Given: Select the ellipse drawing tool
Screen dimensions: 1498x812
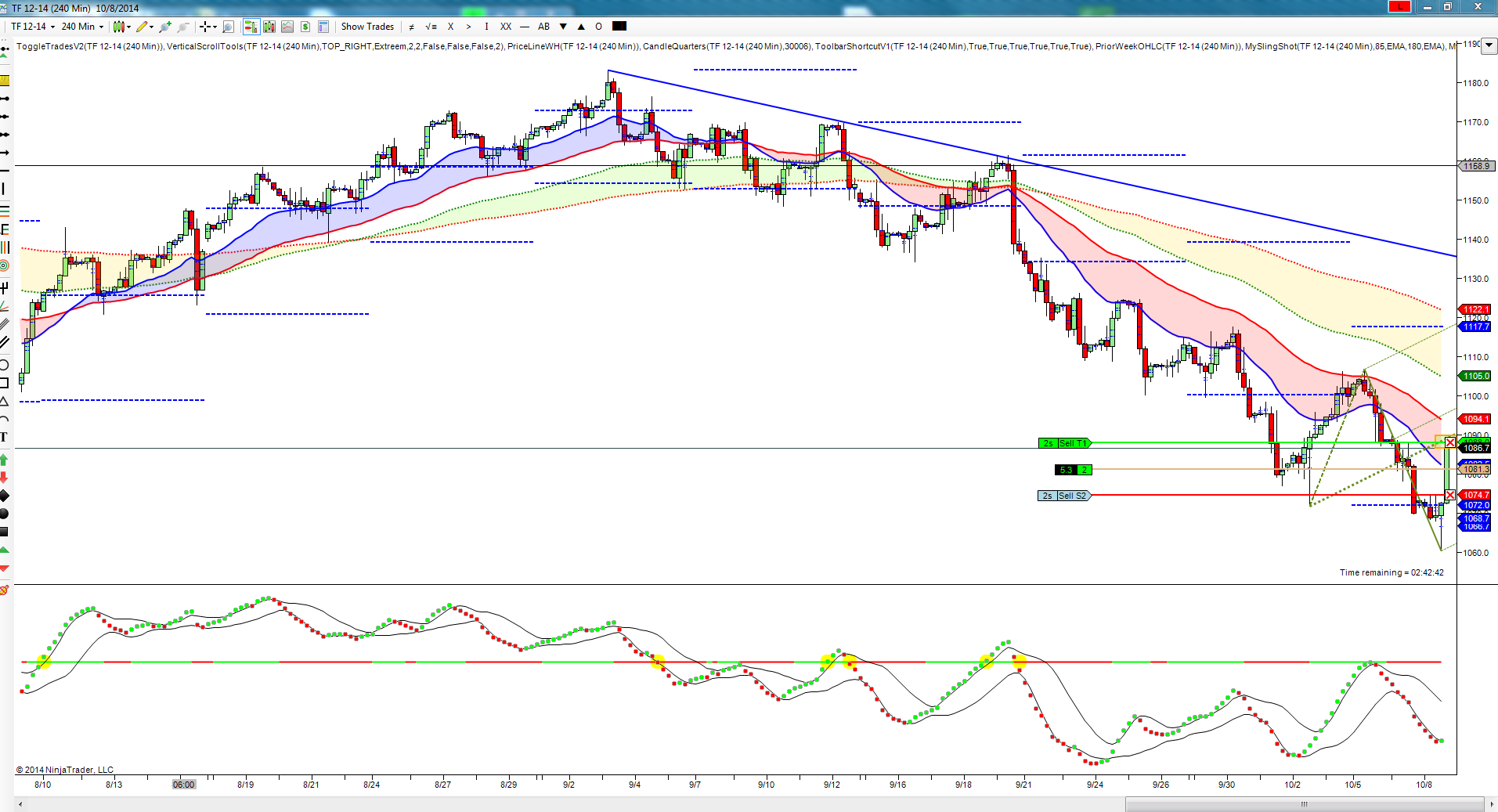Looking at the screenshot, I should (x=5, y=365).
